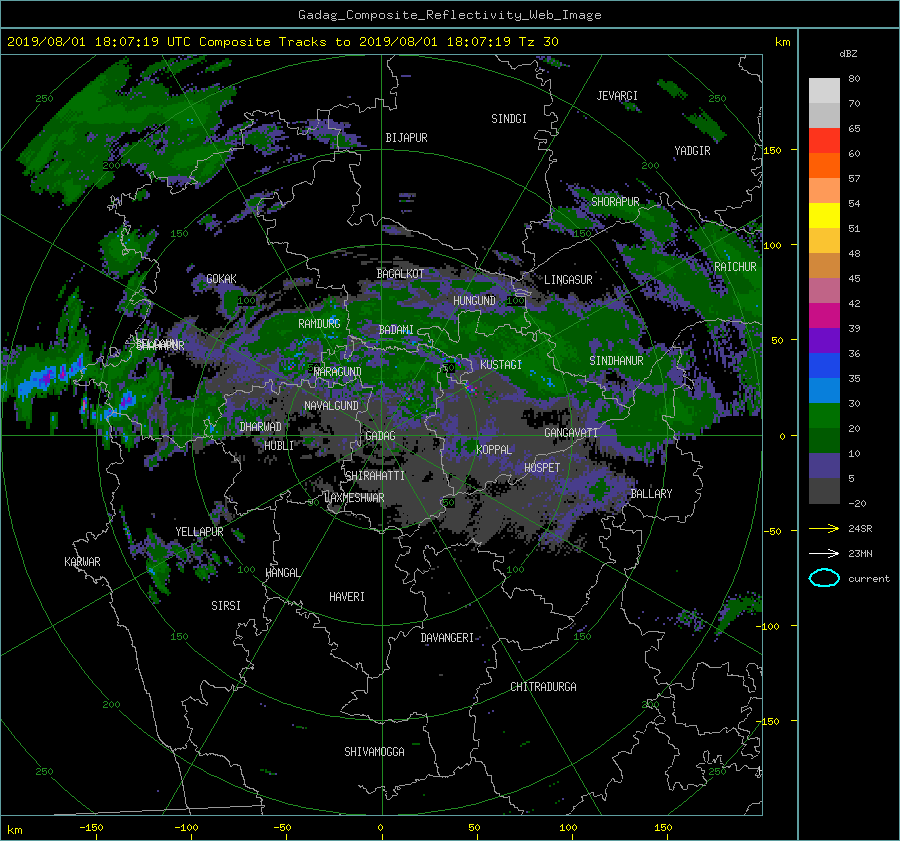
Task: Click the SINDHANUR city label
Action: pyautogui.click(x=616, y=361)
